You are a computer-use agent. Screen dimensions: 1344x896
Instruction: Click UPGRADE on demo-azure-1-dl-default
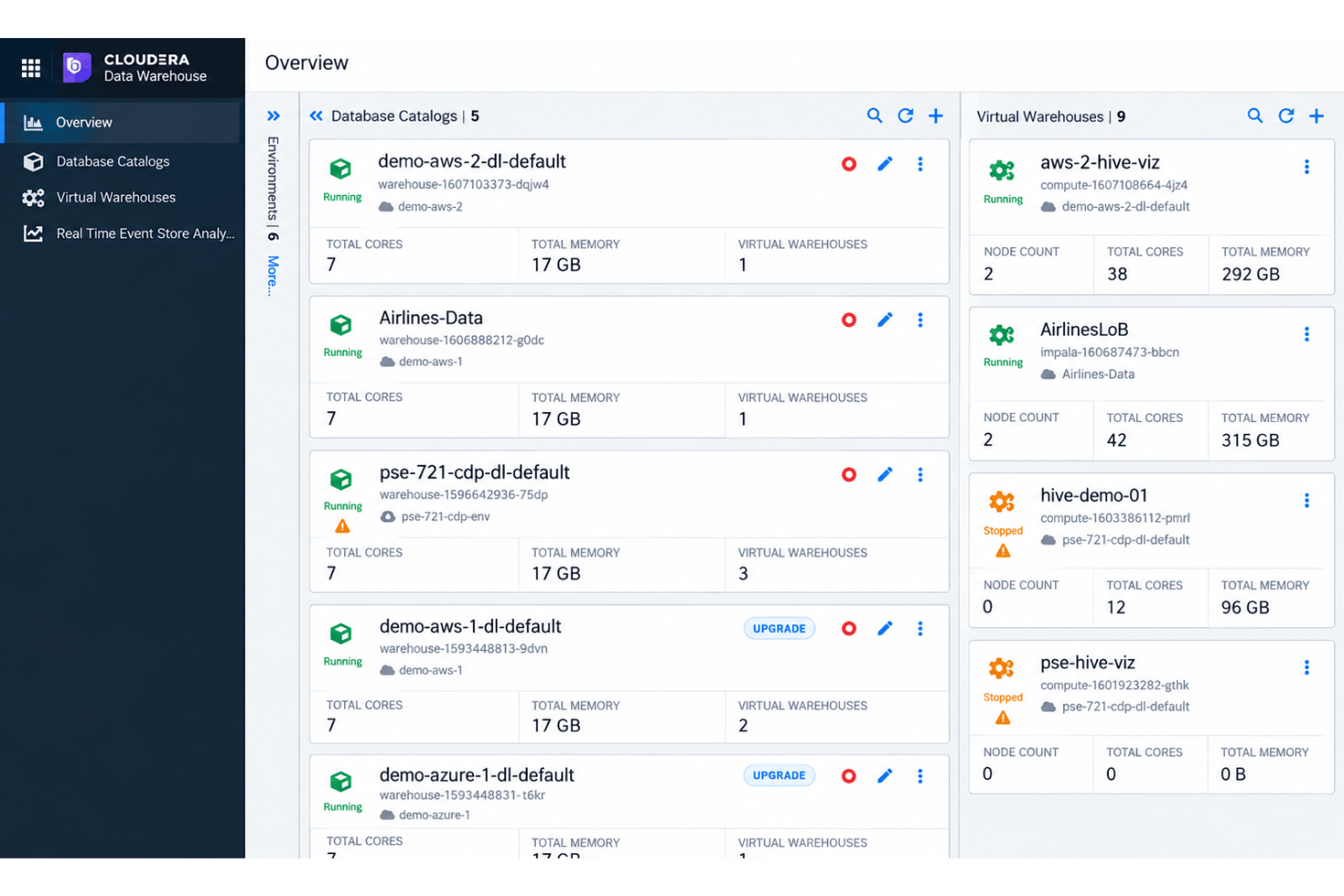(779, 775)
